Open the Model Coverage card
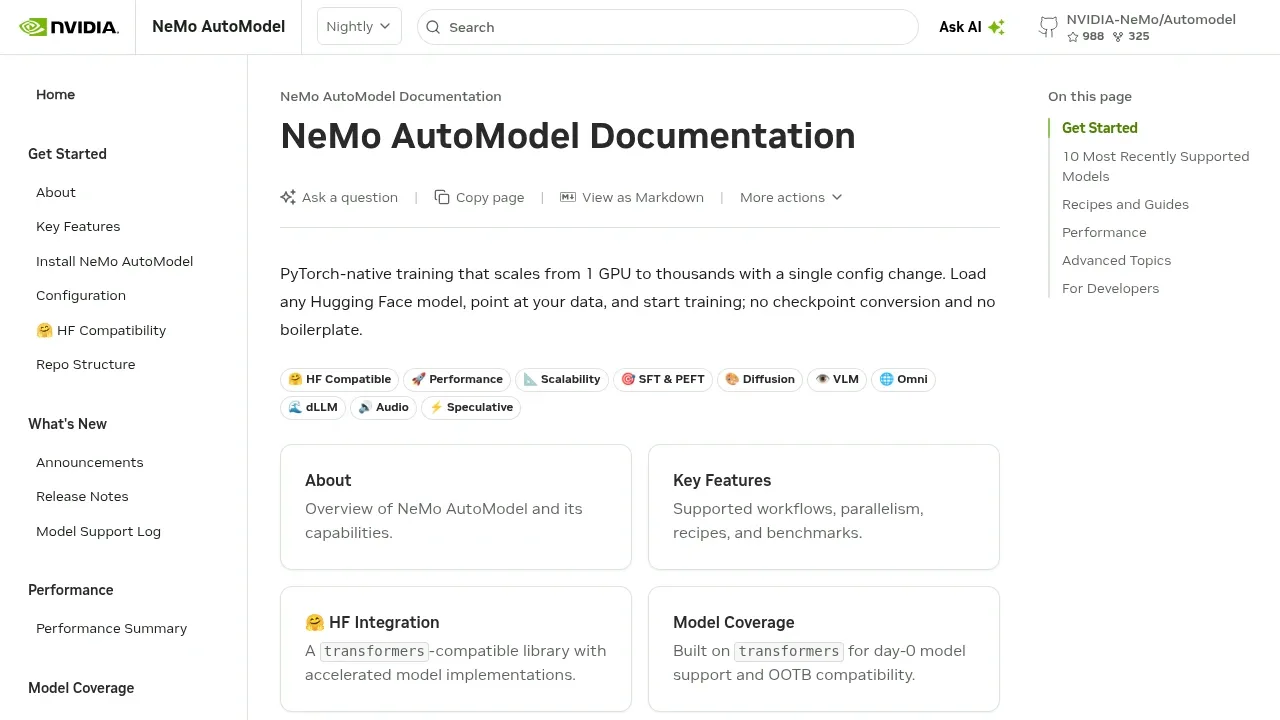The height and width of the screenshot is (720, 1280). [x=824, y=649]
